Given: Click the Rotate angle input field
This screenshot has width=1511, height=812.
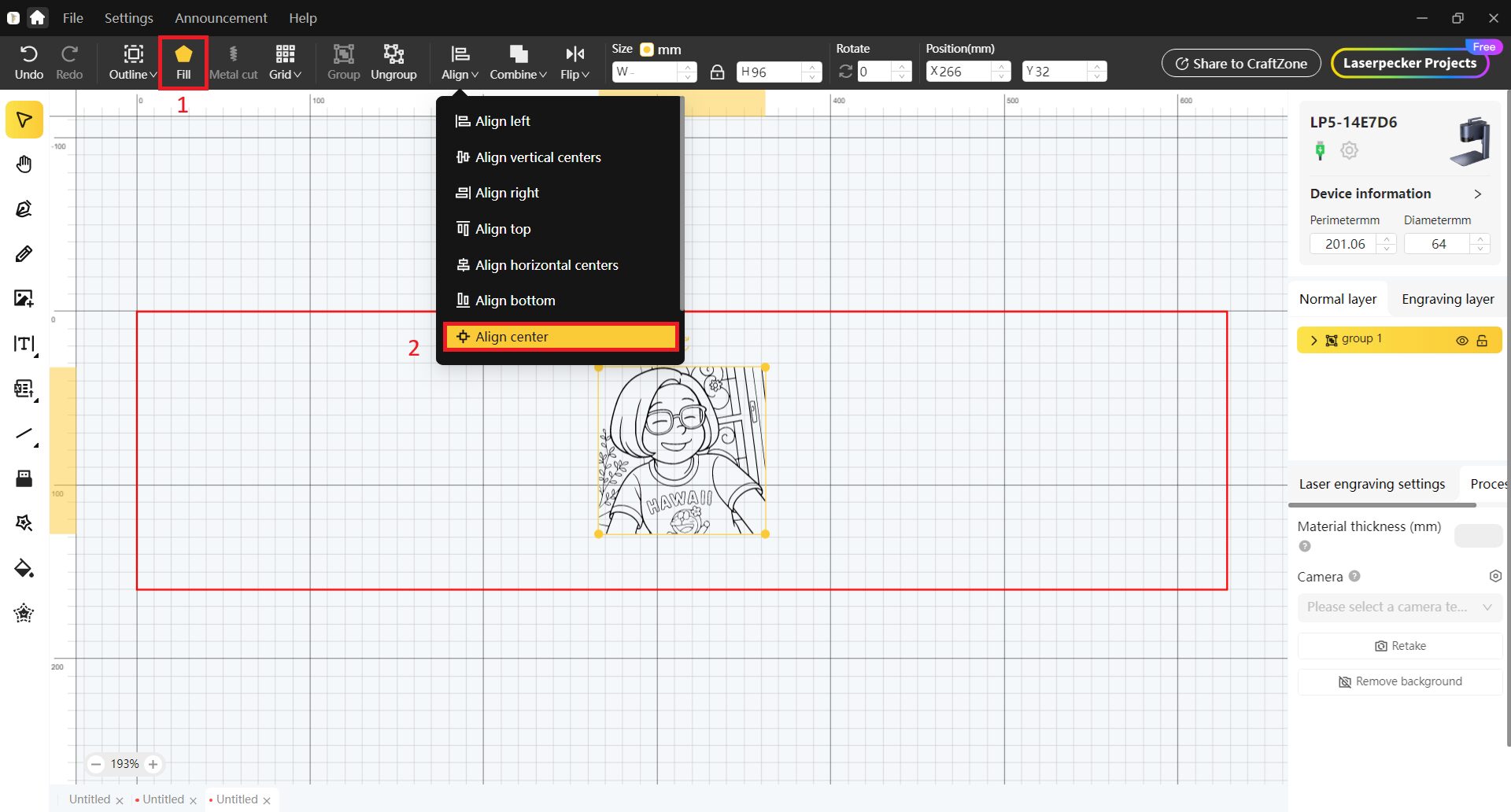Looking at the screenshot, I should [x=884, y=72].
